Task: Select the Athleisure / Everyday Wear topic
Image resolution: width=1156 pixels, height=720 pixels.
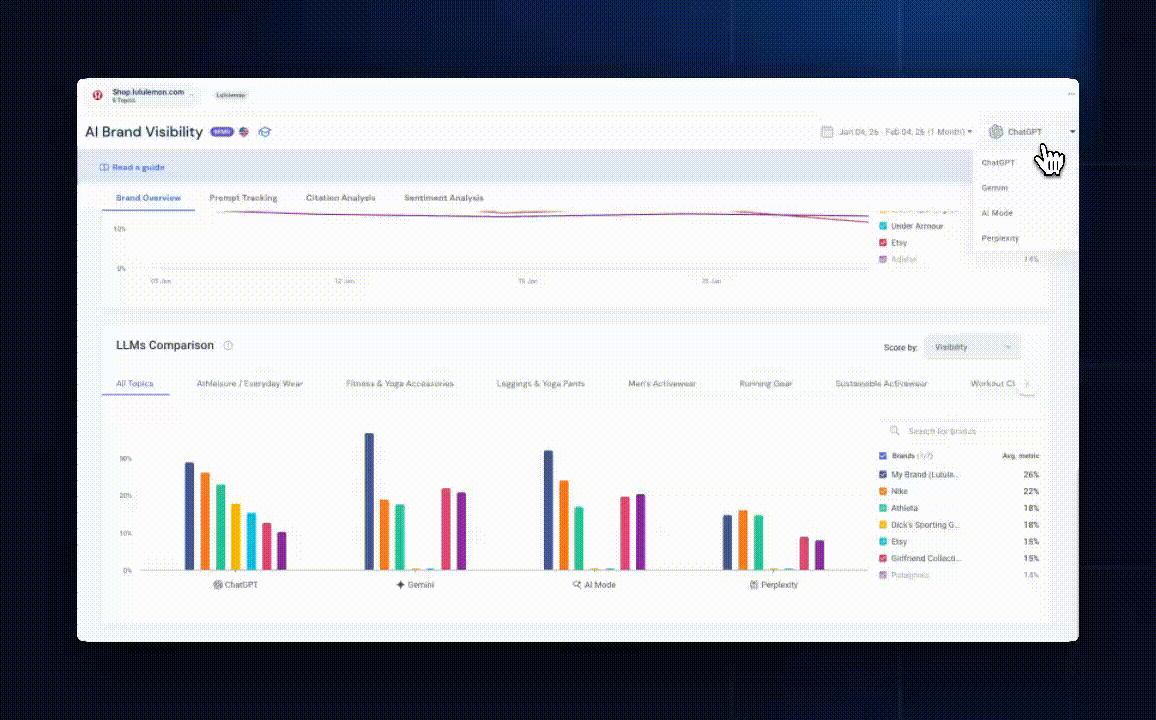Action: (249, 384)
